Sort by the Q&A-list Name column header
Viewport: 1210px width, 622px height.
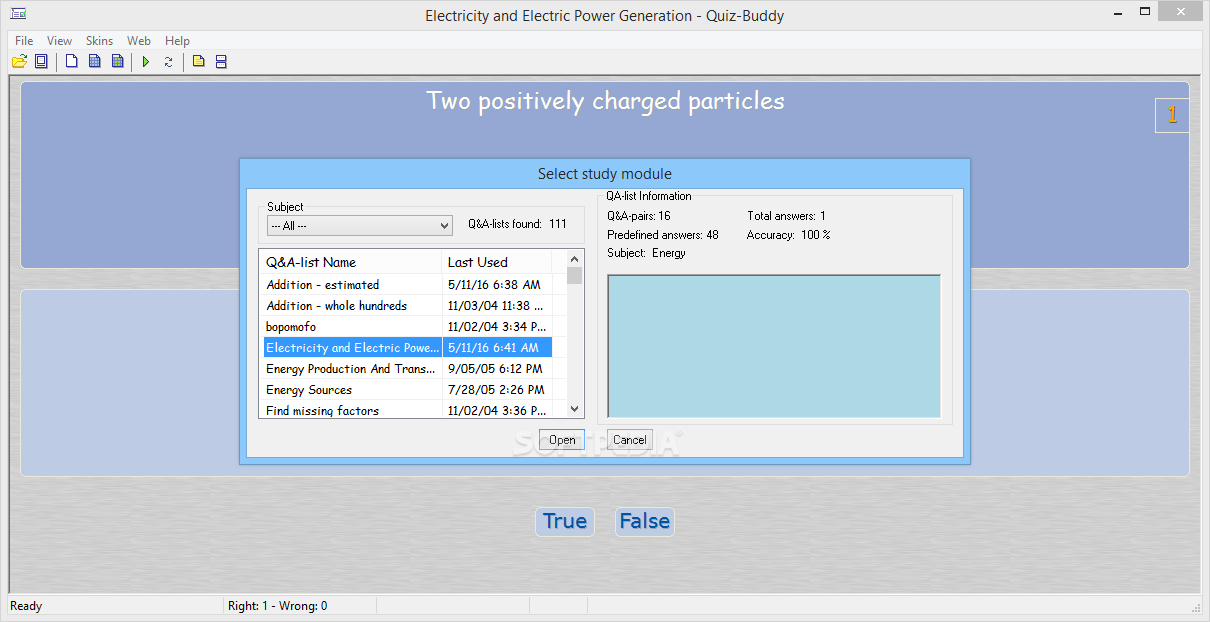[351, 262]
